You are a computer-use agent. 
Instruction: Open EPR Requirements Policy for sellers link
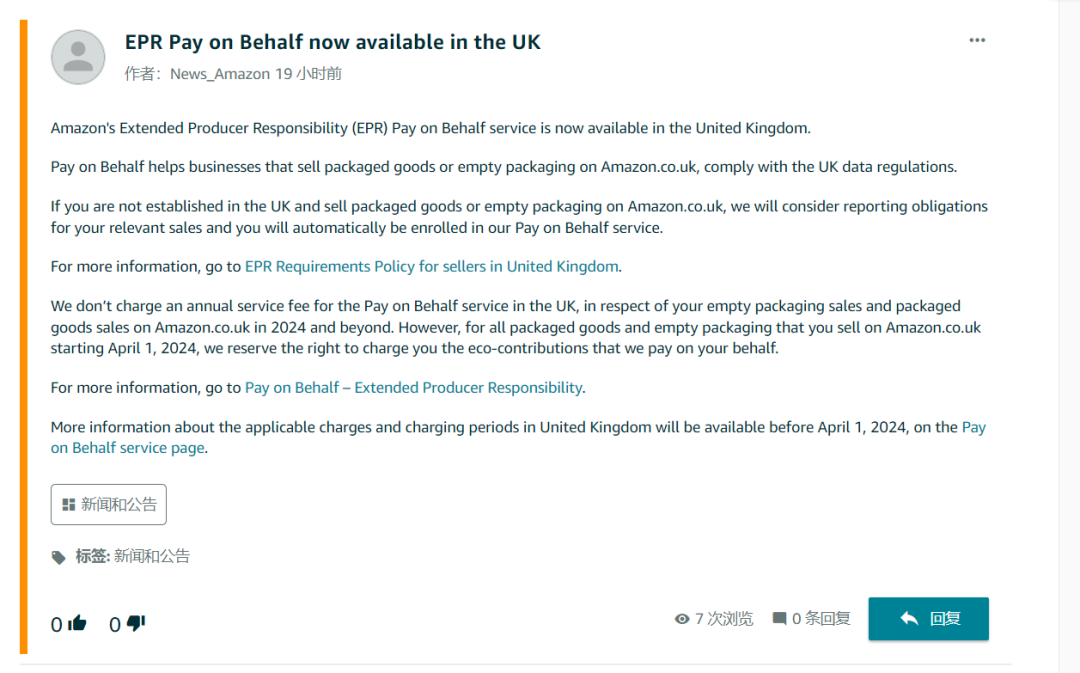coord(432,266)
